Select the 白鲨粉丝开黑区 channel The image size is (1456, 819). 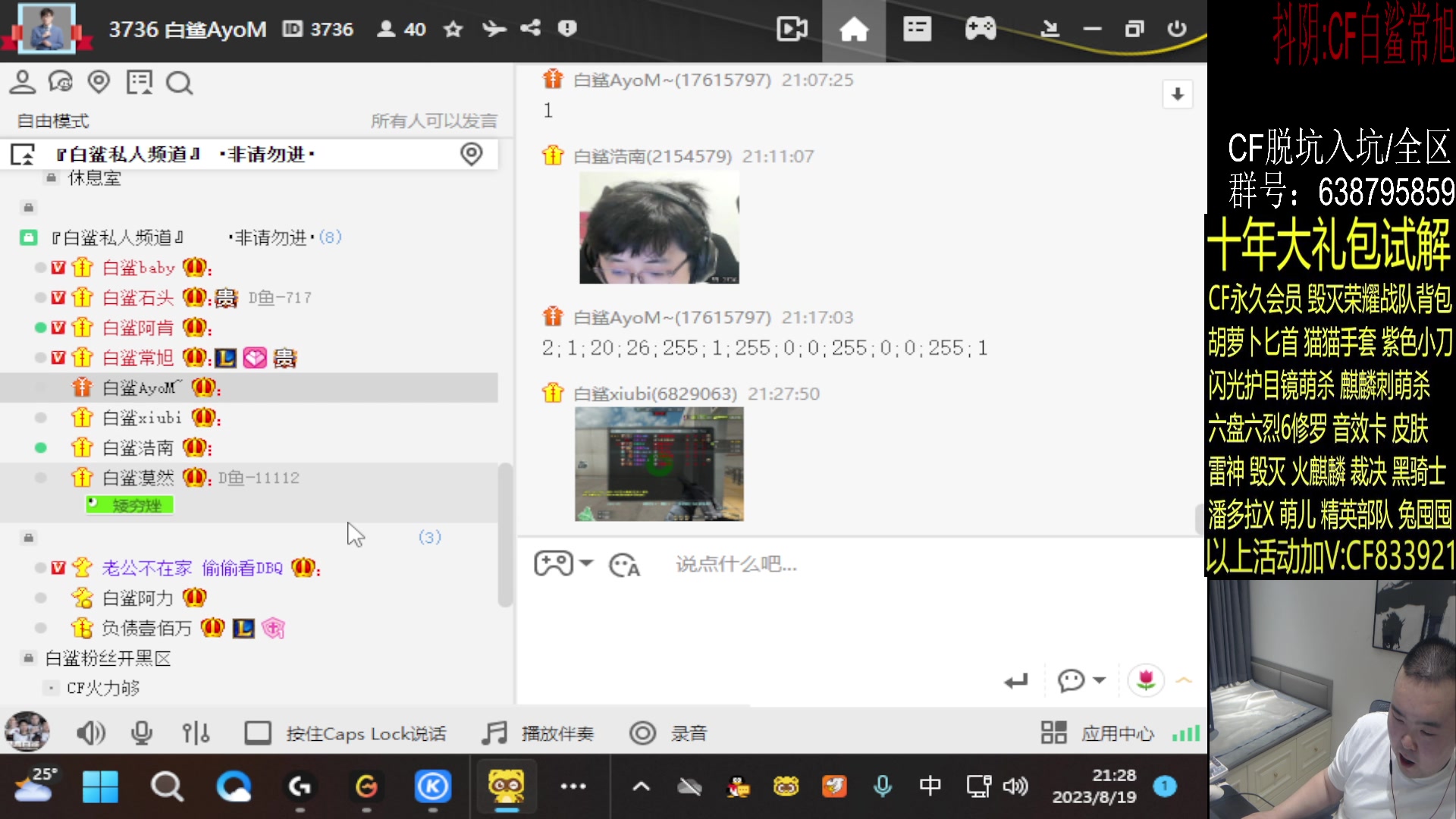point(108,658)
